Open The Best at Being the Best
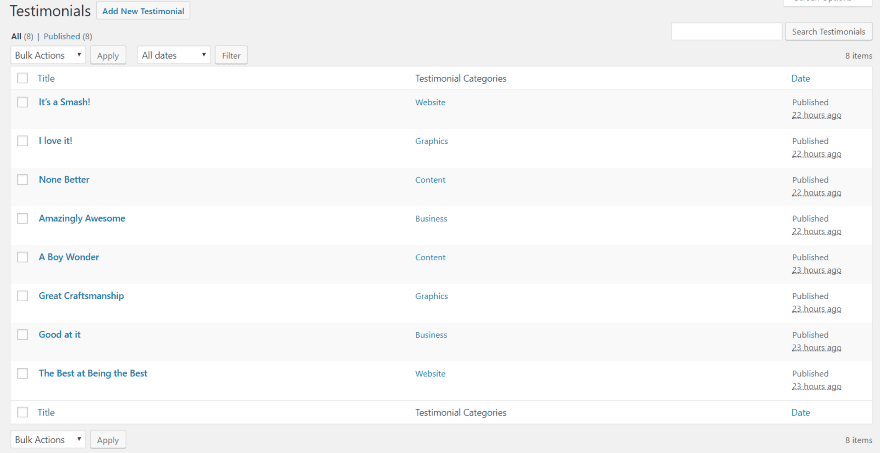This screenshot has height=453, width=880. click(93, 373)
